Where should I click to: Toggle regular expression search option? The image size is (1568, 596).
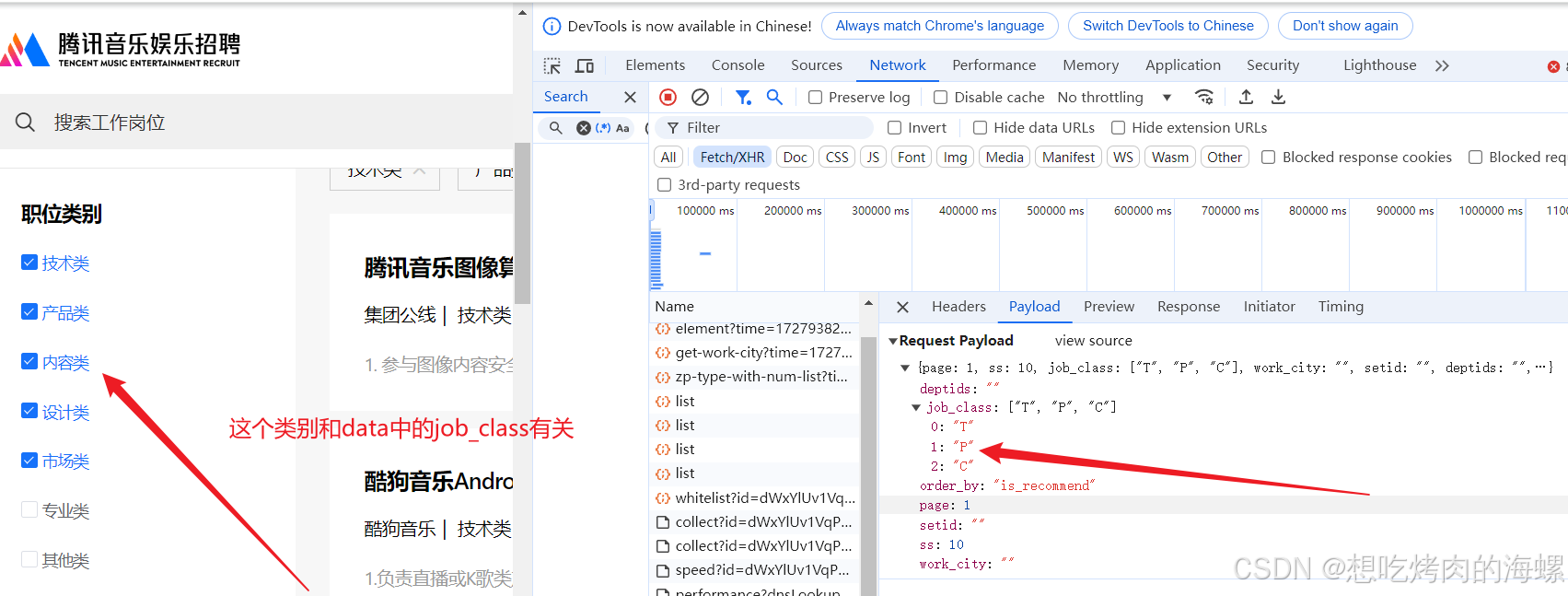603,128
